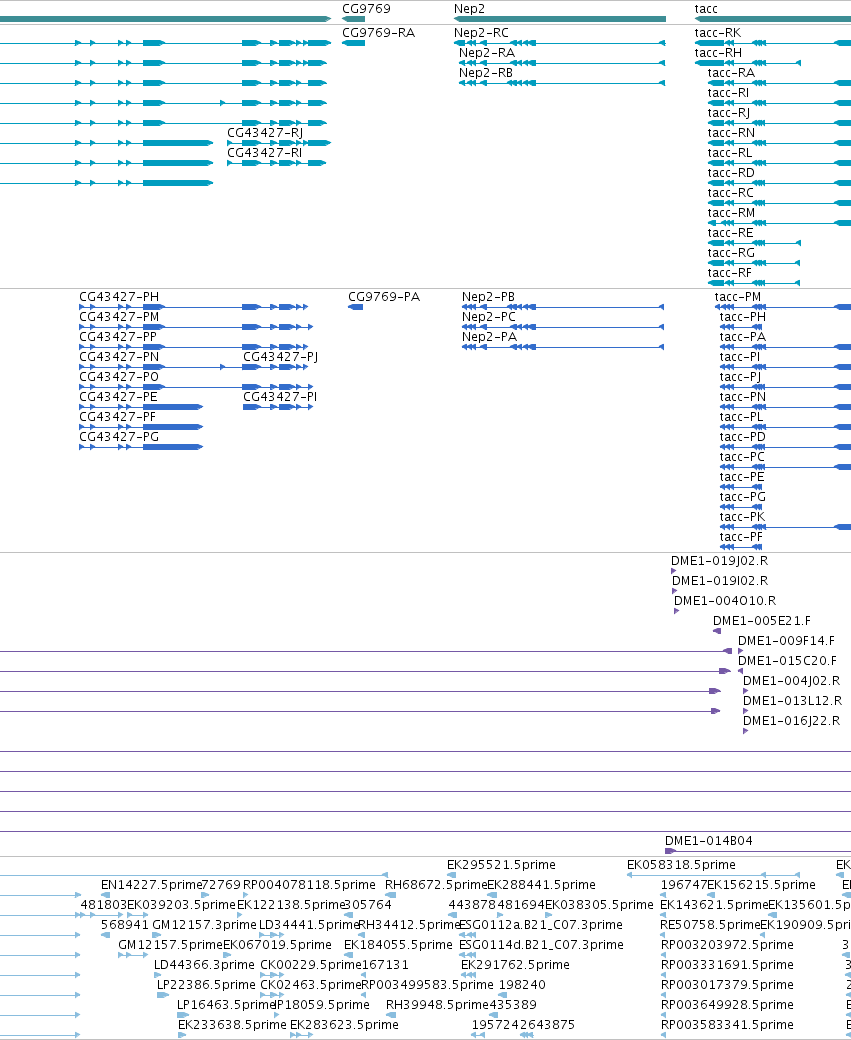Viewport: 851px width, 1040px height.
Task: Select clone DME1-005E21.F
Action: pos(762,620)
